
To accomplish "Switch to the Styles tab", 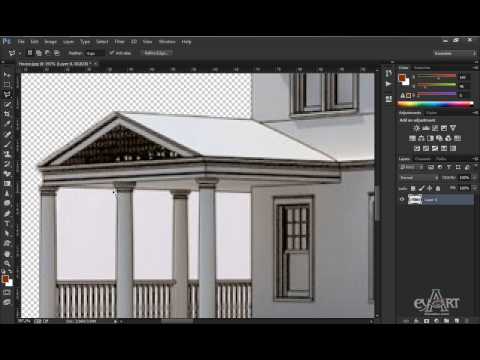I will click(431, 113).
